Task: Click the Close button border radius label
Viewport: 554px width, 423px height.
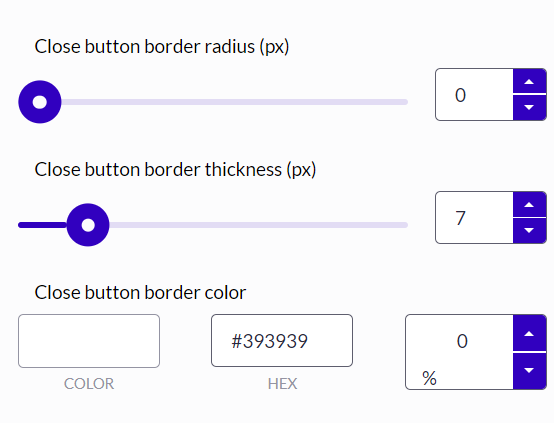Action: click(x=162, y=47)
